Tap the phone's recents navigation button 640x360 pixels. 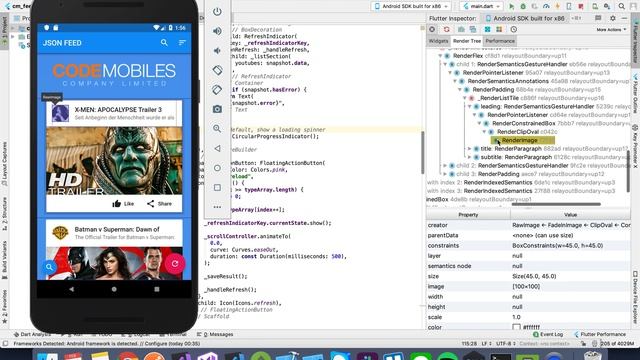point(157,289)
